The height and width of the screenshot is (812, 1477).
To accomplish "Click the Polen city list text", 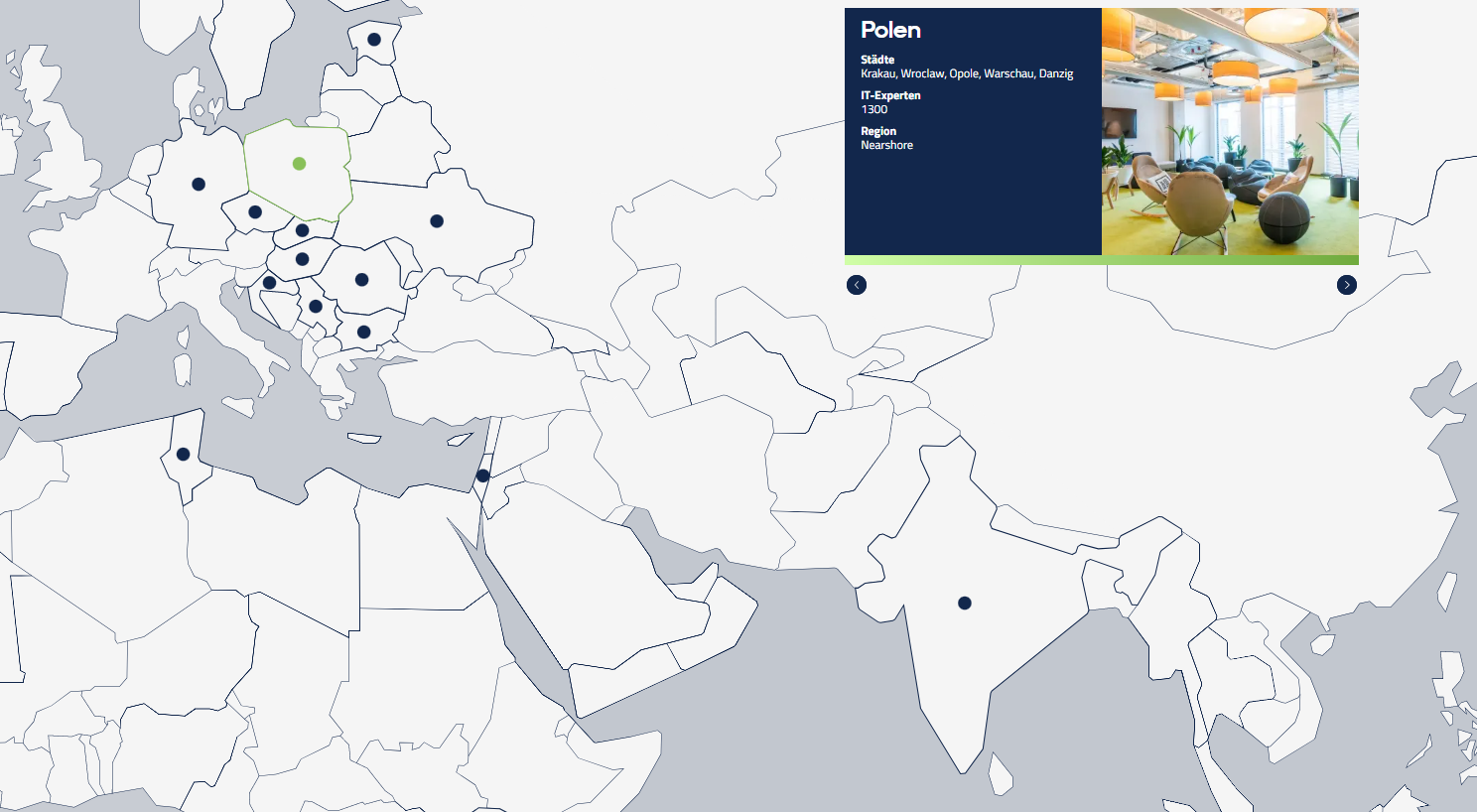I will (966, 74).
